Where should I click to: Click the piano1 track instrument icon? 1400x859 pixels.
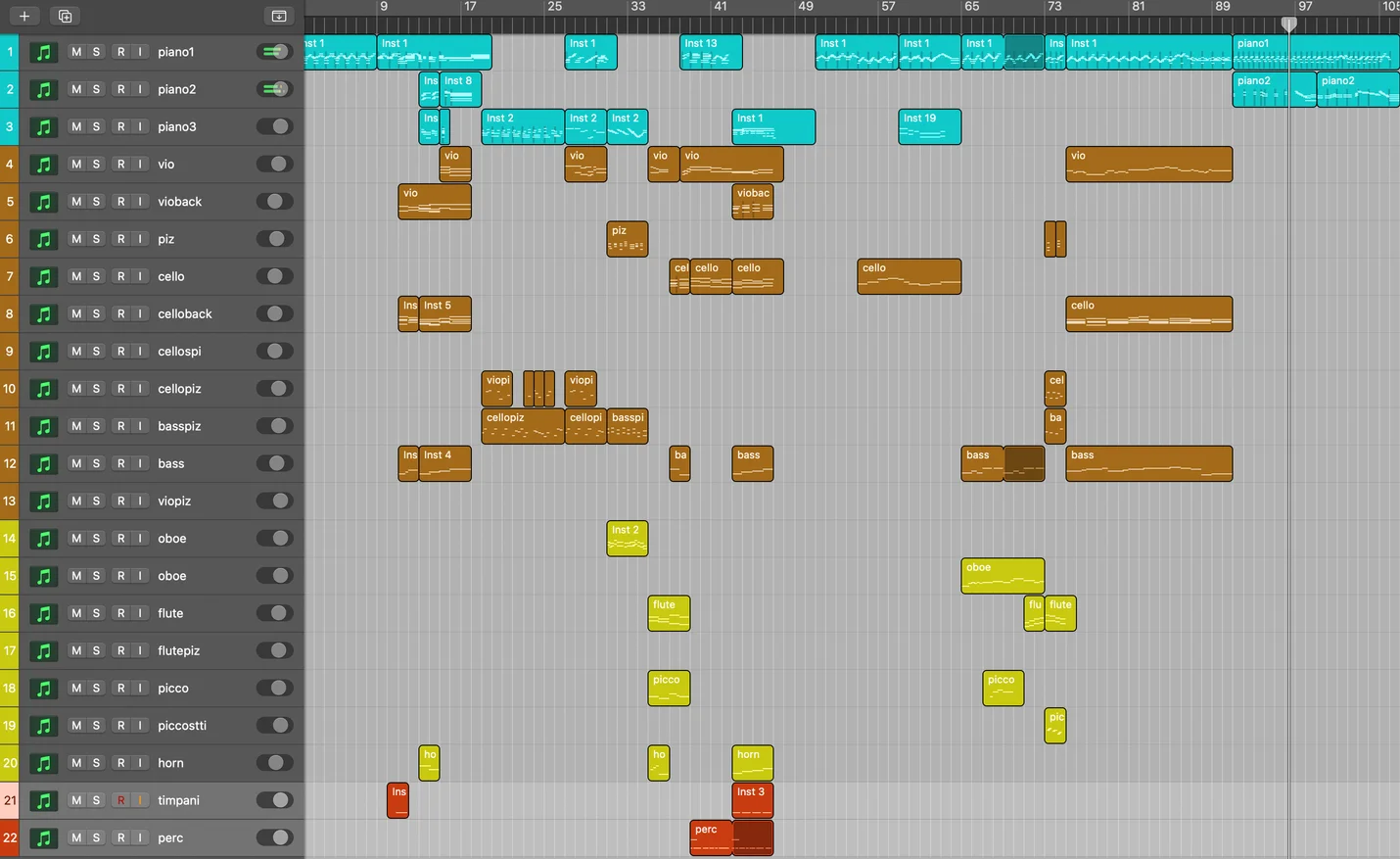click(x=43, y=52)
